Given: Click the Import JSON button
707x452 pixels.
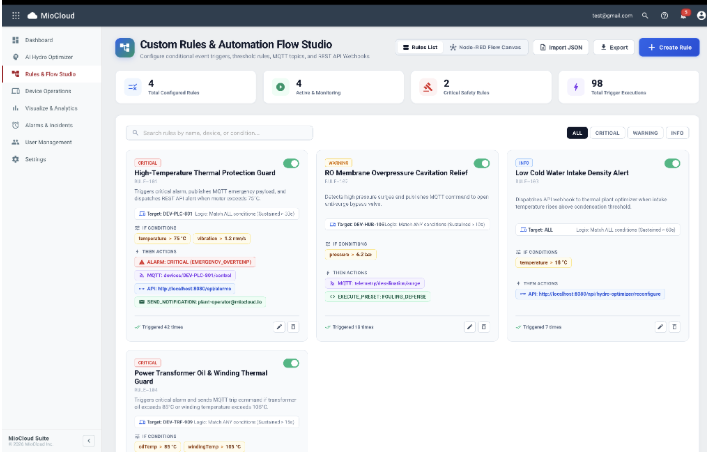Looking at the screenshot, I should pyautogui.click(x=561, y=47).
